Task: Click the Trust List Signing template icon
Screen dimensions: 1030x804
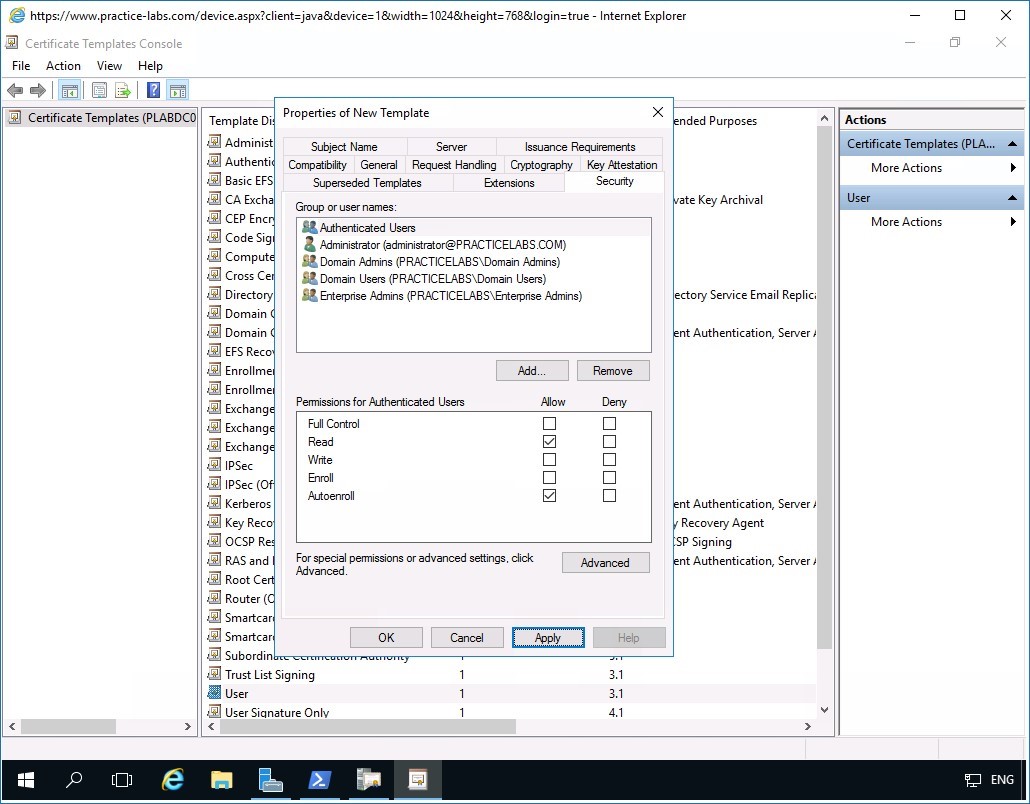Action: [x=214, y=674]
